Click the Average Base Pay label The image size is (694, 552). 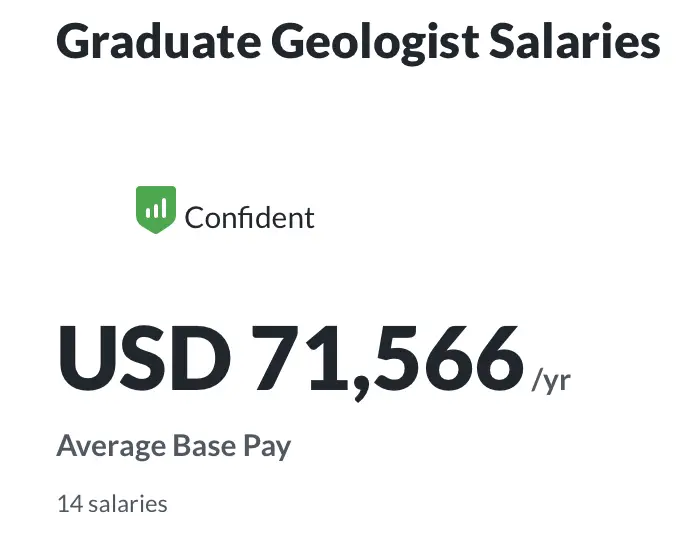(x=174, y=447)
